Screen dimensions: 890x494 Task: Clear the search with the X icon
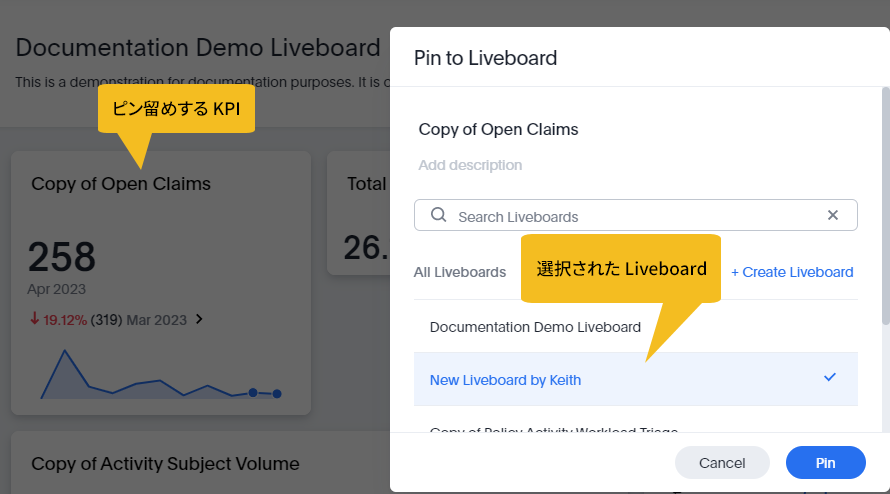833,215
